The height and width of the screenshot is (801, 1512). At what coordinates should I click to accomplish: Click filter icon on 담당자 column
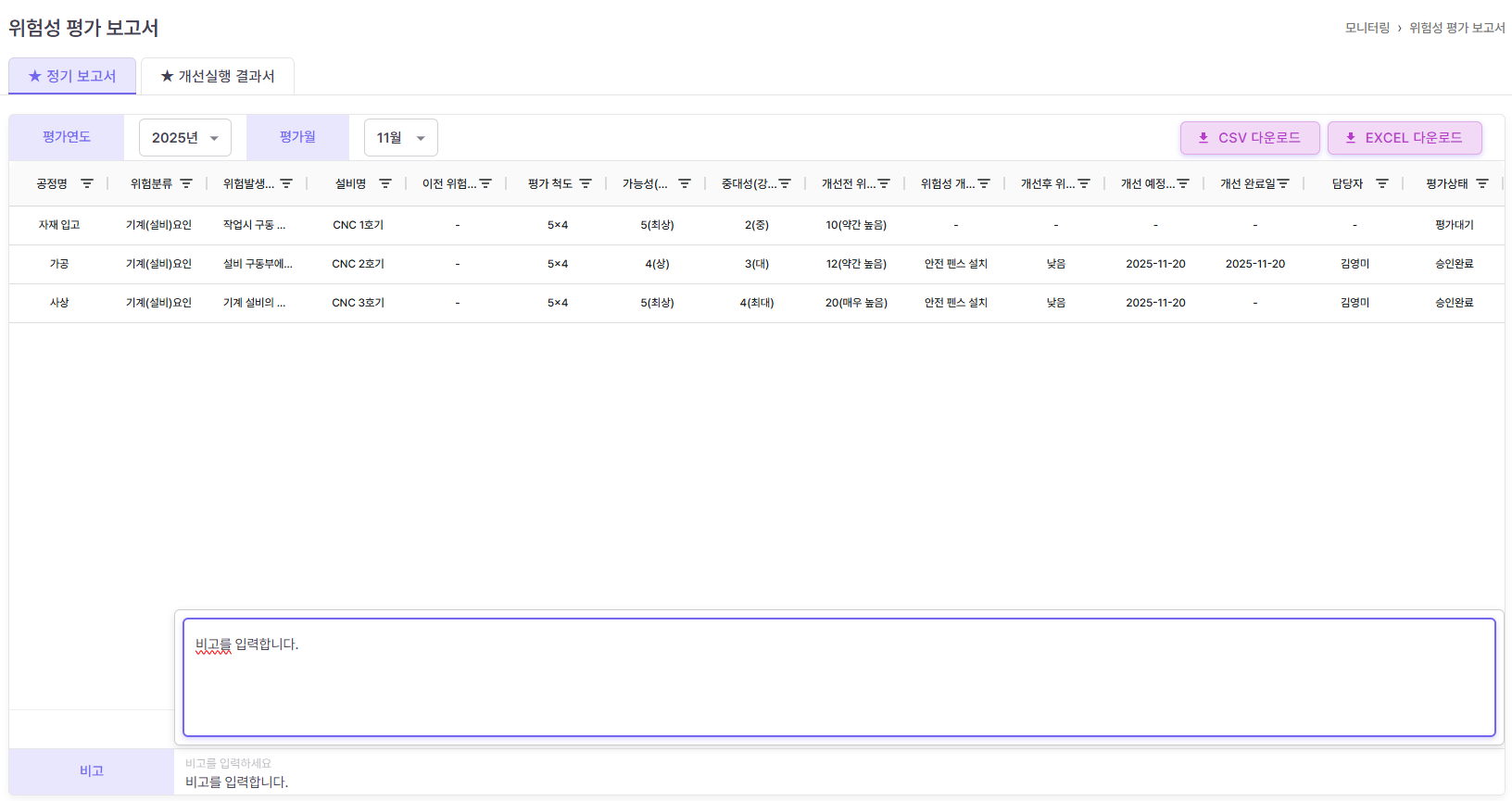point(1382,183)
